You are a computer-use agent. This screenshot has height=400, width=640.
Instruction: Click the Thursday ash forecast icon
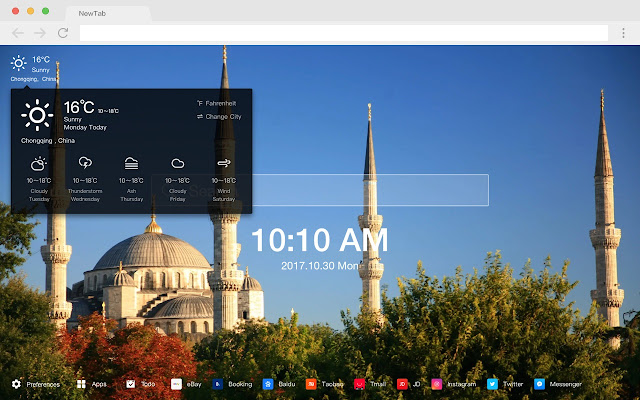[131, 163]
